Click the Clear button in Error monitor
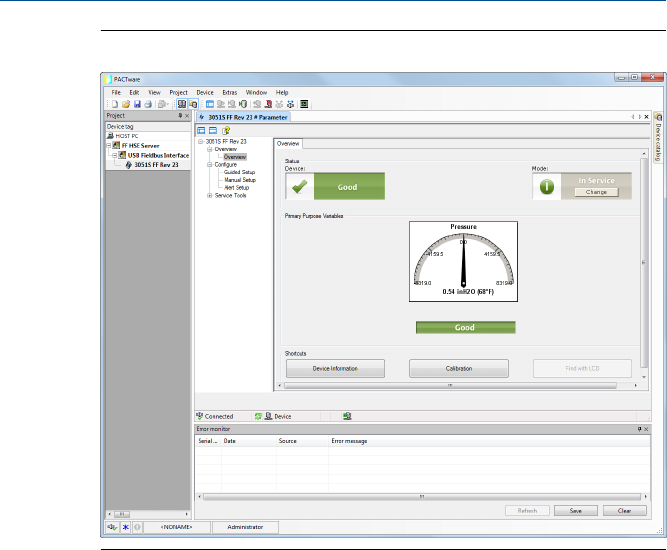Image resolution: width=667 pixels, height=550 pixels. 624,510
